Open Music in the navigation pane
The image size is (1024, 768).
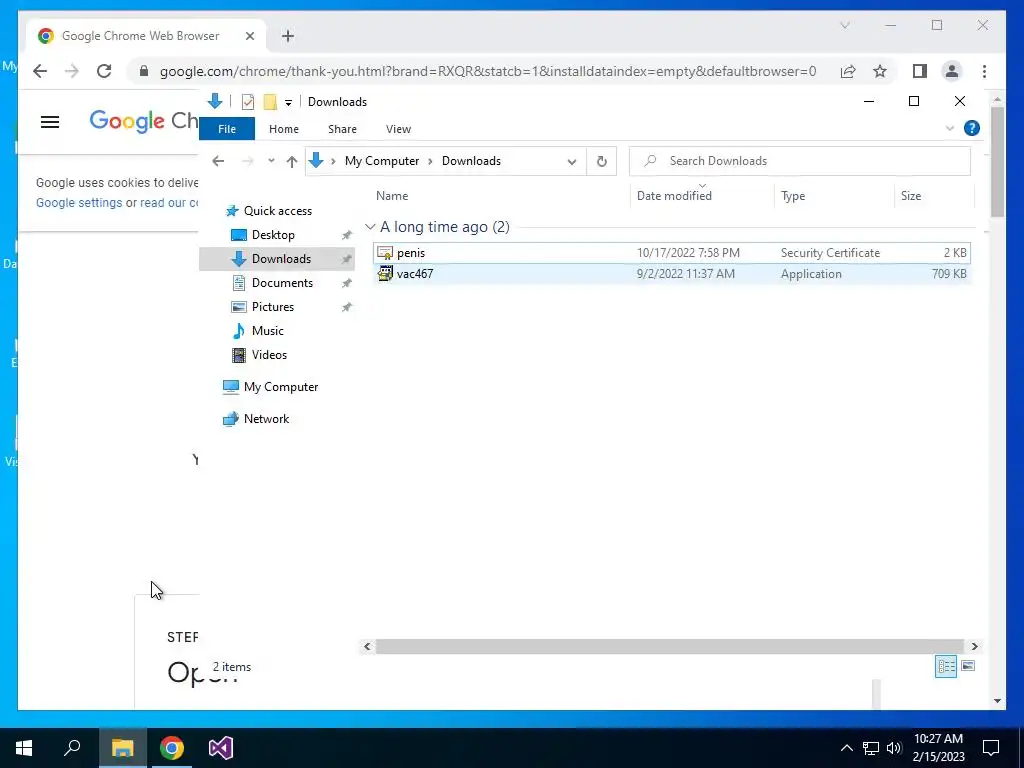tap(267, 331)
